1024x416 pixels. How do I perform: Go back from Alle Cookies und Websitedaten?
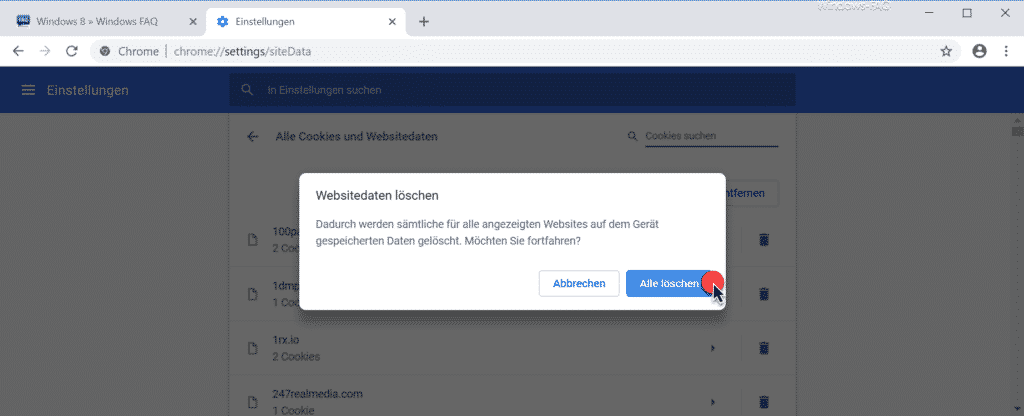(x=253, y=136)
